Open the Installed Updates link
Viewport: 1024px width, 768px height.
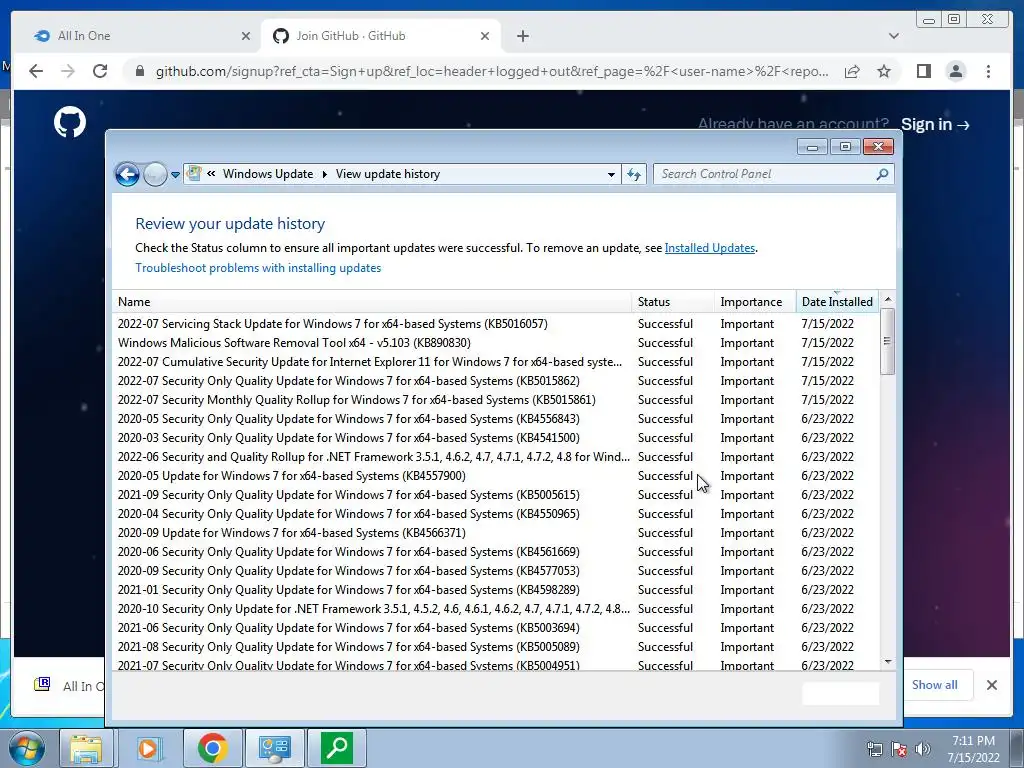coord(710,248)
